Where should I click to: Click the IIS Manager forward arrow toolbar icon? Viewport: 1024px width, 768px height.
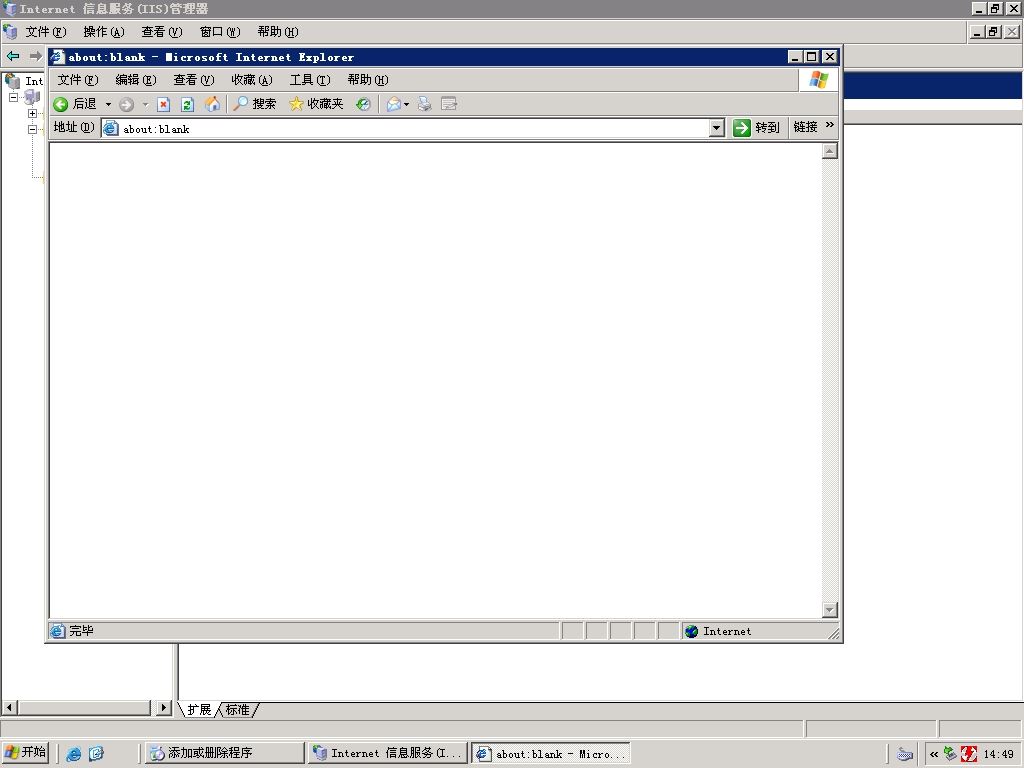pyautogui.click(x=35, y=56)
